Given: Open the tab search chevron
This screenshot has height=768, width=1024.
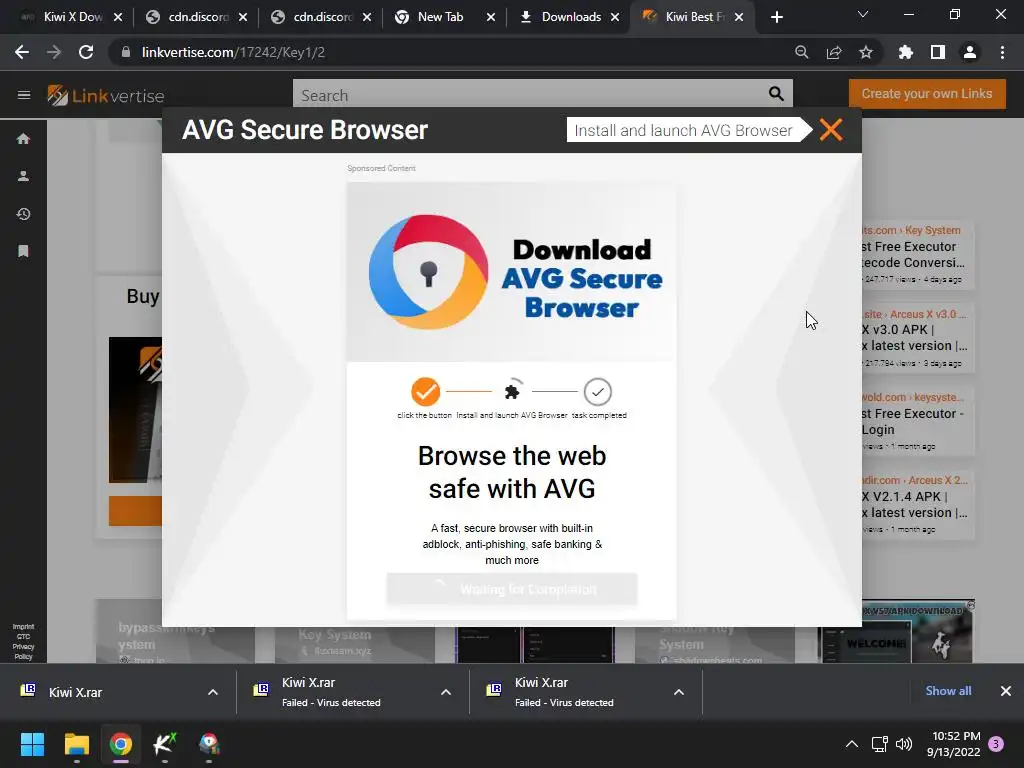Looking at the screenshot, I should click(x=863, y=14).
